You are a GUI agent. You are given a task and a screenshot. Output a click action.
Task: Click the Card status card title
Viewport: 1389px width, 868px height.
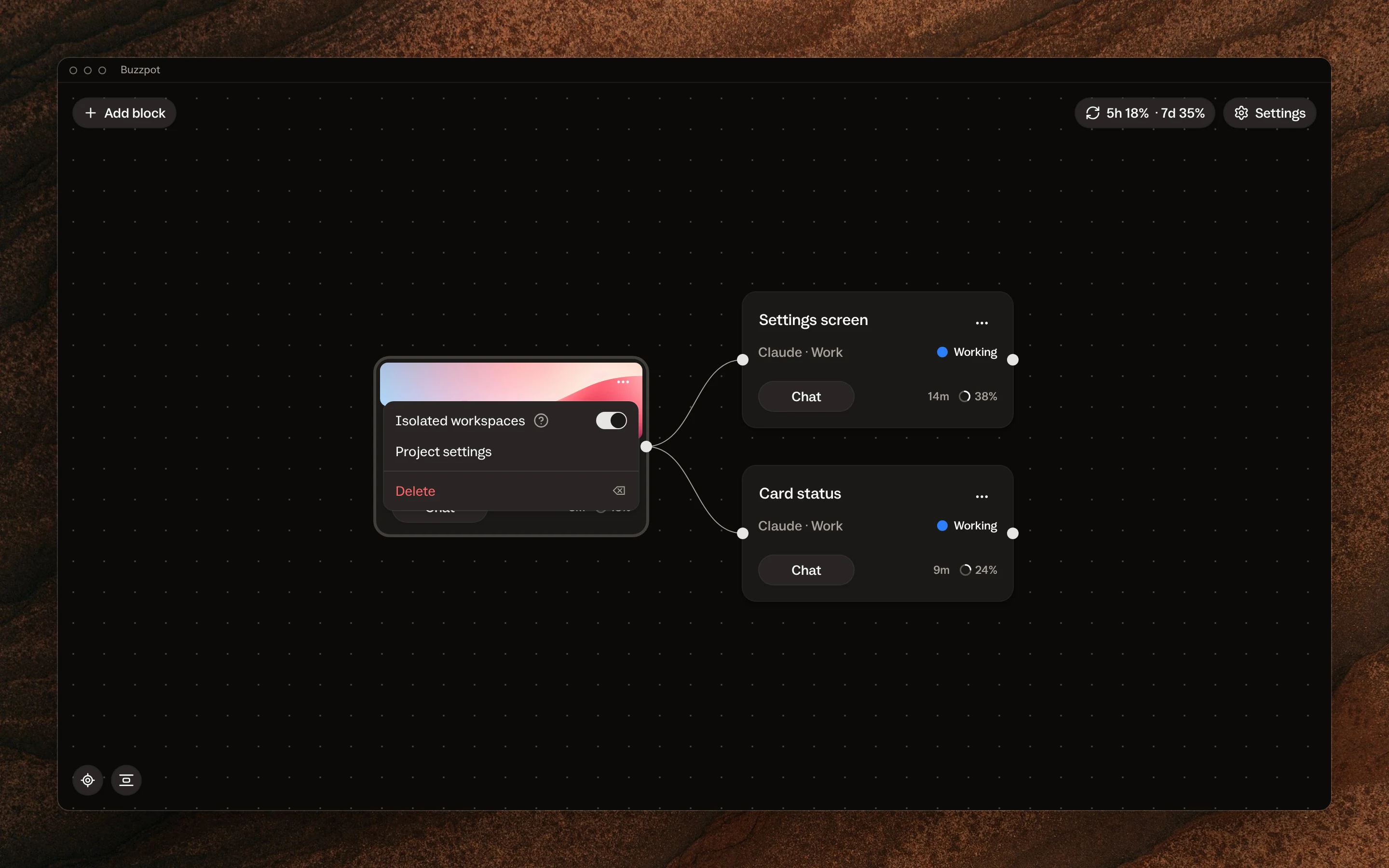(x=800, y=494)
